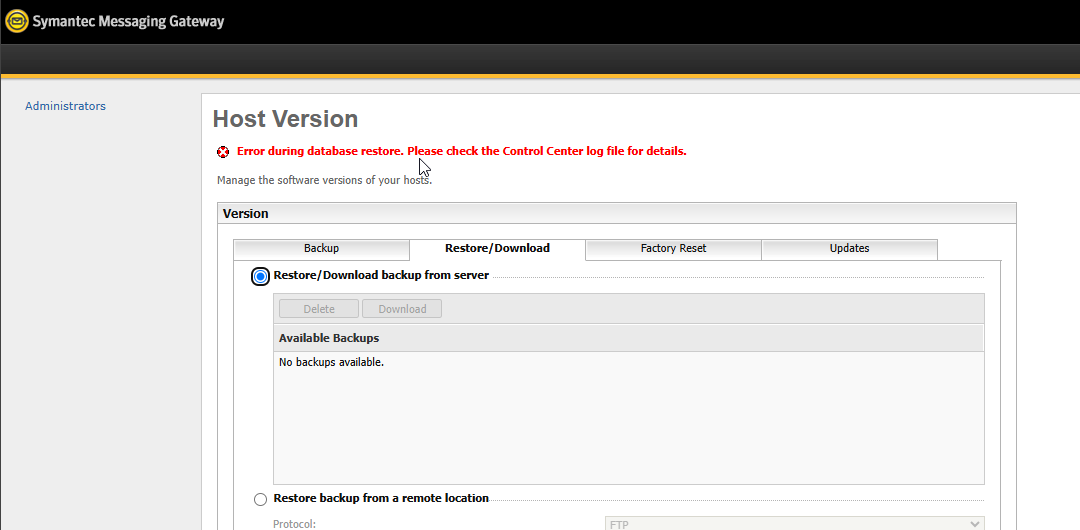This screenshot has height=530, width=1080.
Task: Click the Download button
Action: (x=402, y=309)
